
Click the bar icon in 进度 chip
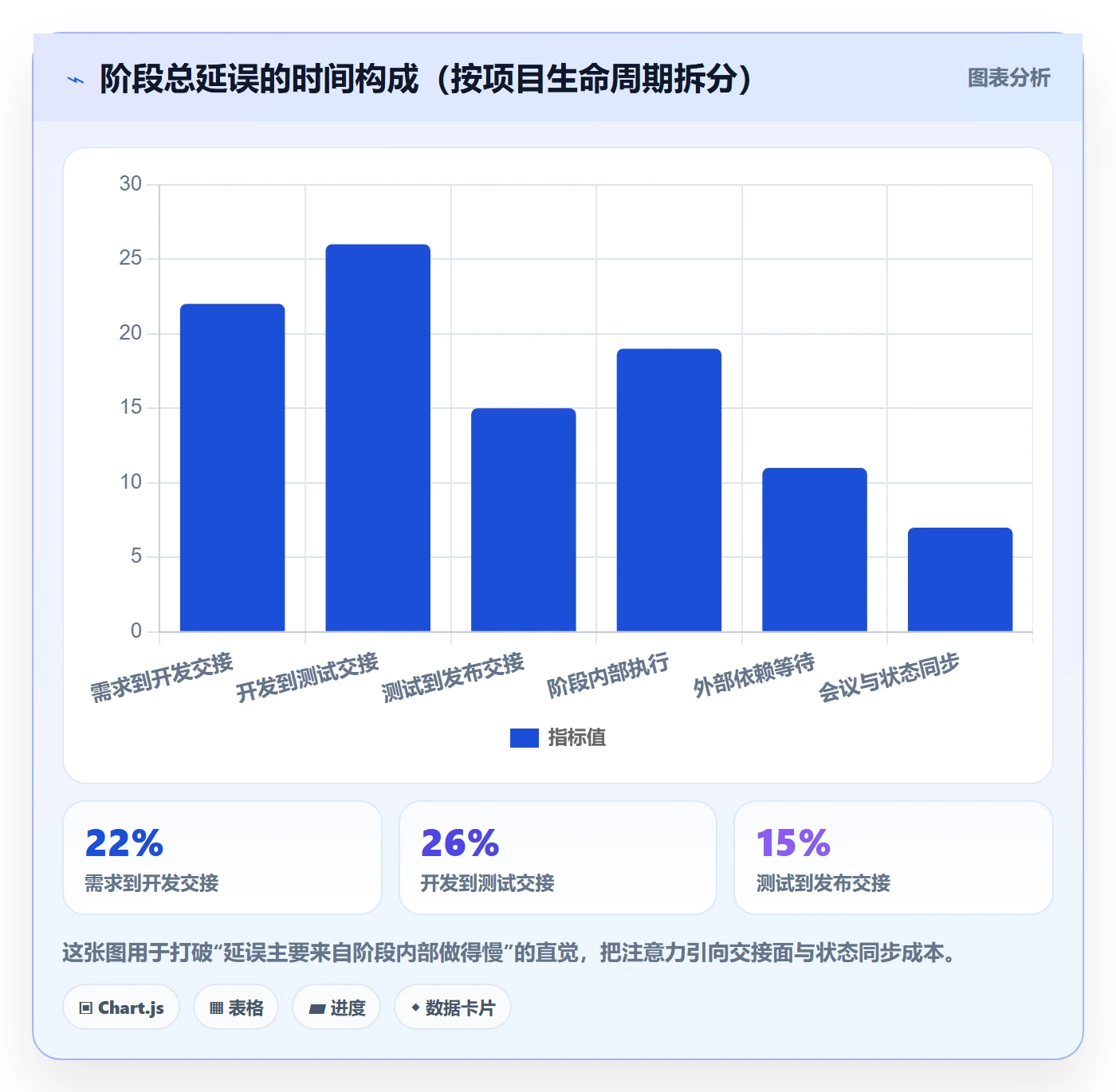tap(316, 1009)
